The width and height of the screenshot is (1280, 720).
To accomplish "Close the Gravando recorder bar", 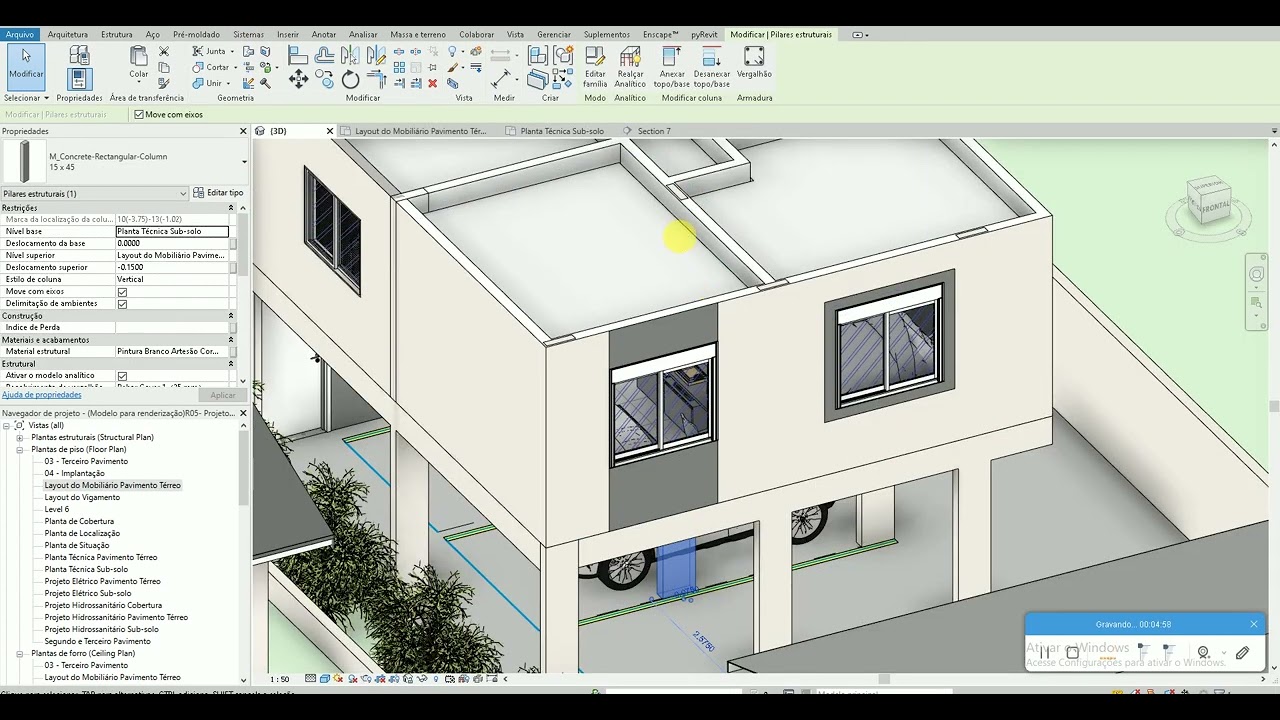I will coord(1254,624).
